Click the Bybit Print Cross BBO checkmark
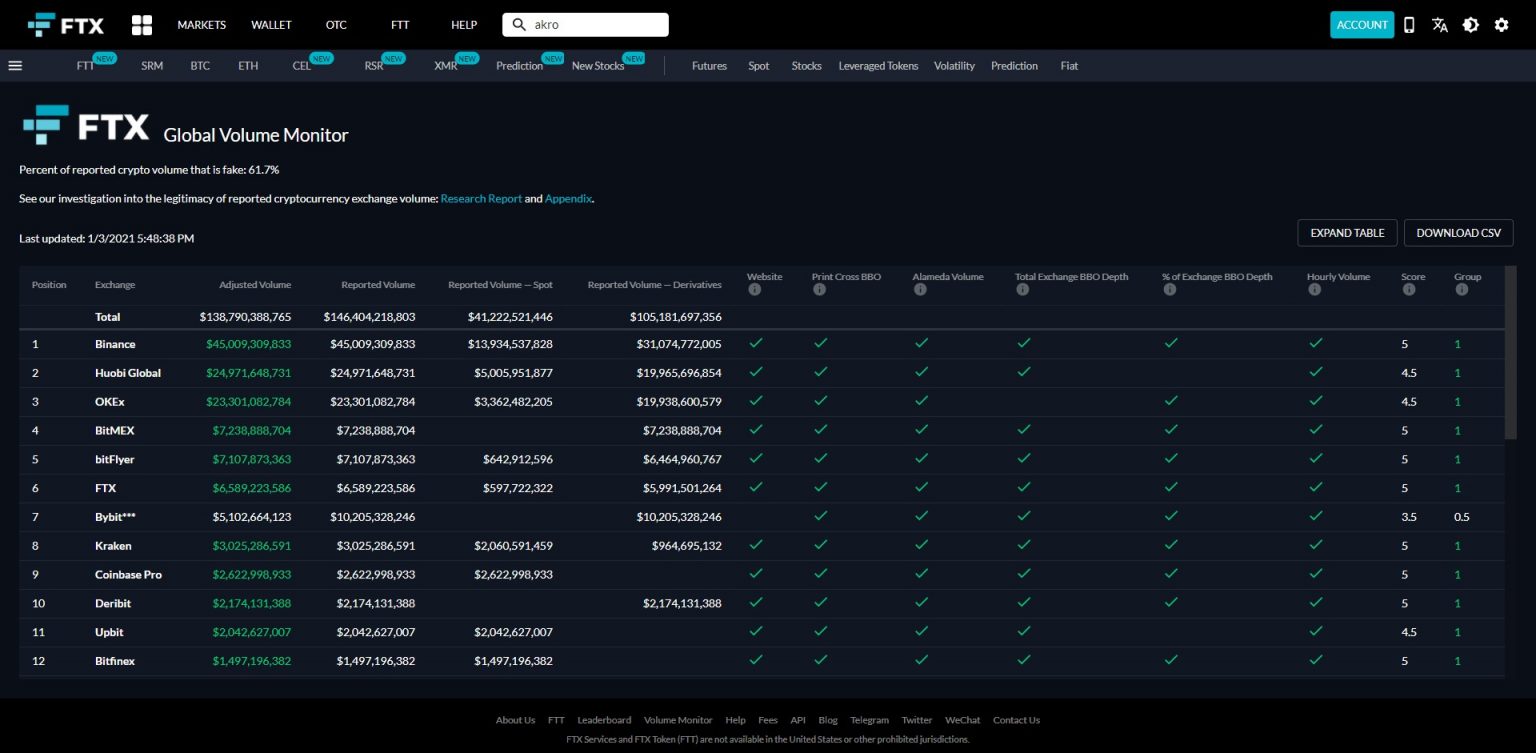The height and width of the screenshot is (753, 1536). [820, 516]
